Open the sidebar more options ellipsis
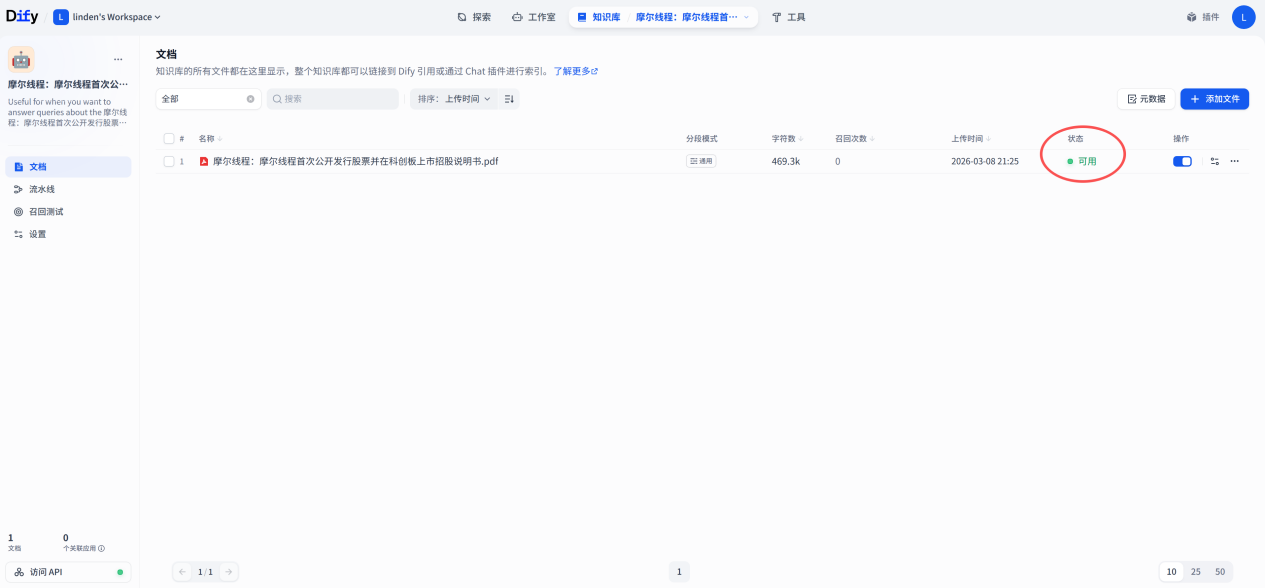This screenshot has width=1265, height=588. tap(118, 60)
